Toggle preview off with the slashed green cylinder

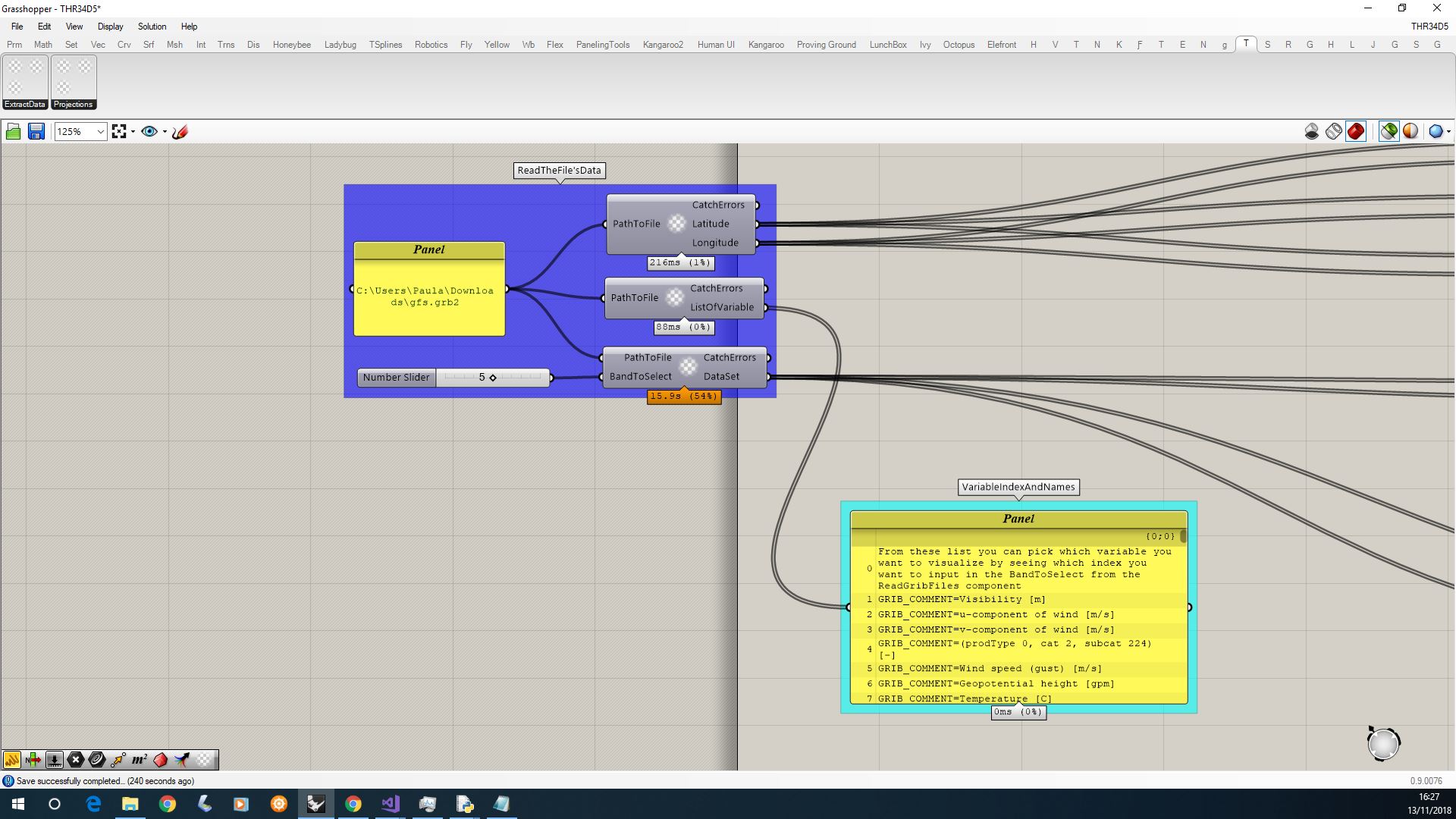coord(1390,131)
